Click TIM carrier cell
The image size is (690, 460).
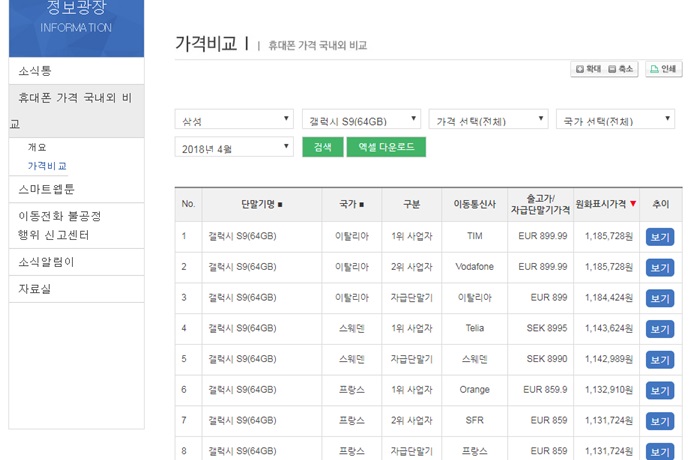pos(474,236)
